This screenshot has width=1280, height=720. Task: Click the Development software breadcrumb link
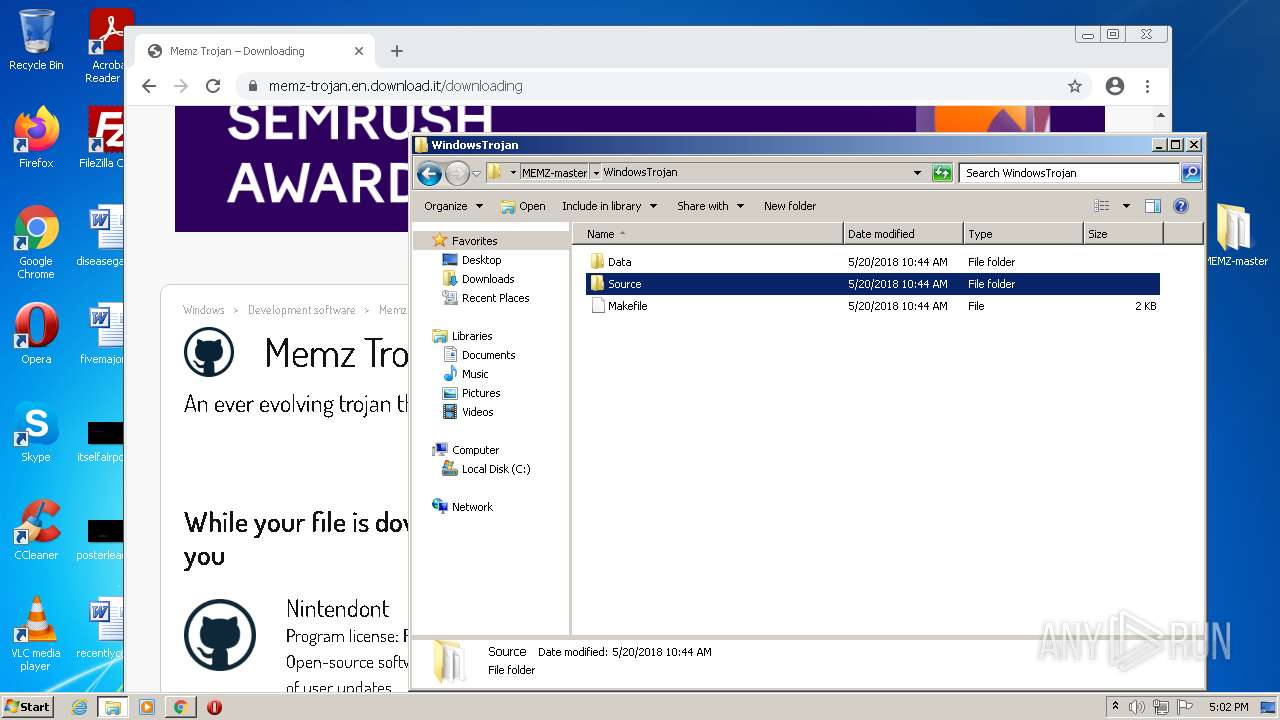301,310
